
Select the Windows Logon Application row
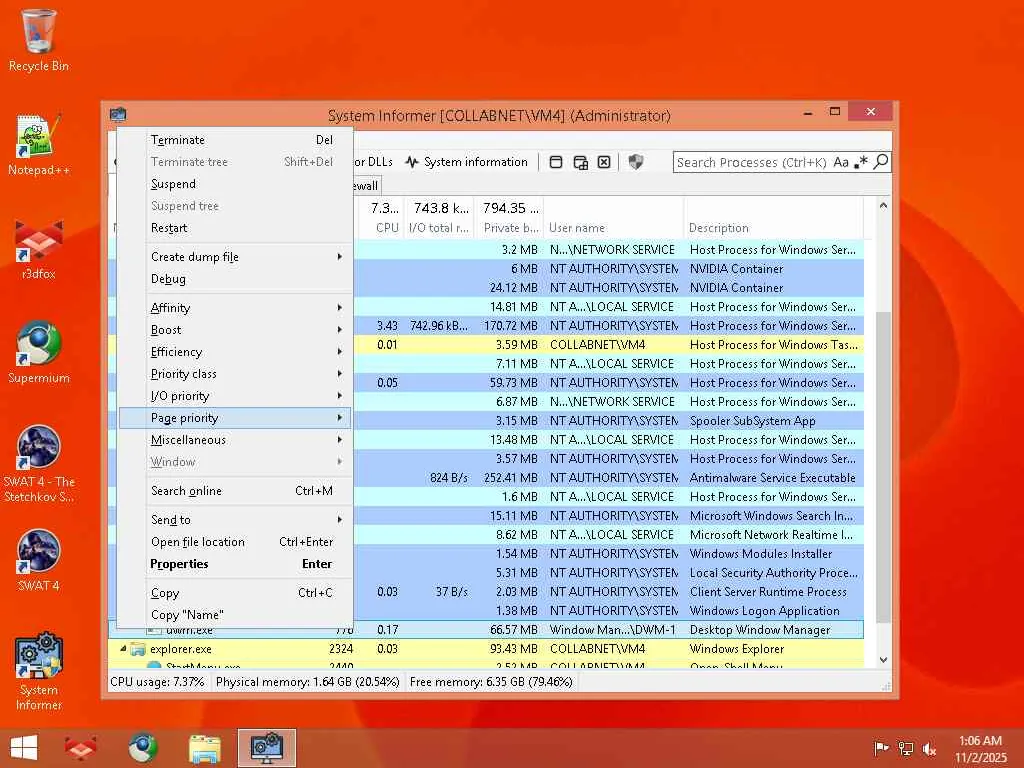[x=609, y=611]
